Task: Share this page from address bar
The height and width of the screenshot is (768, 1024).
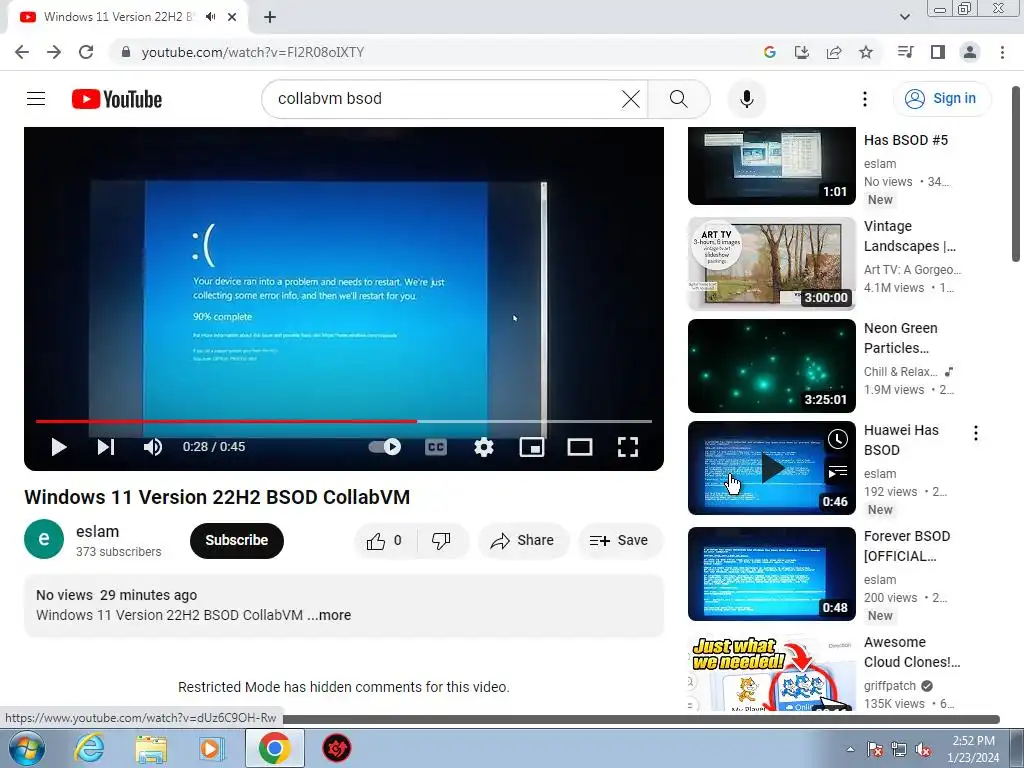Action: (x=834, y=52)
